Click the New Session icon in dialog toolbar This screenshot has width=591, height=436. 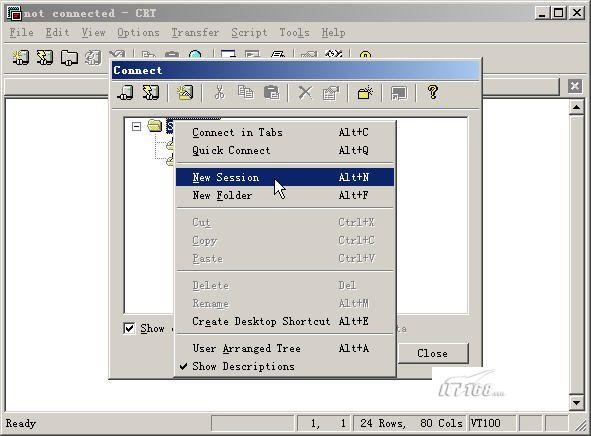[185, 92]
